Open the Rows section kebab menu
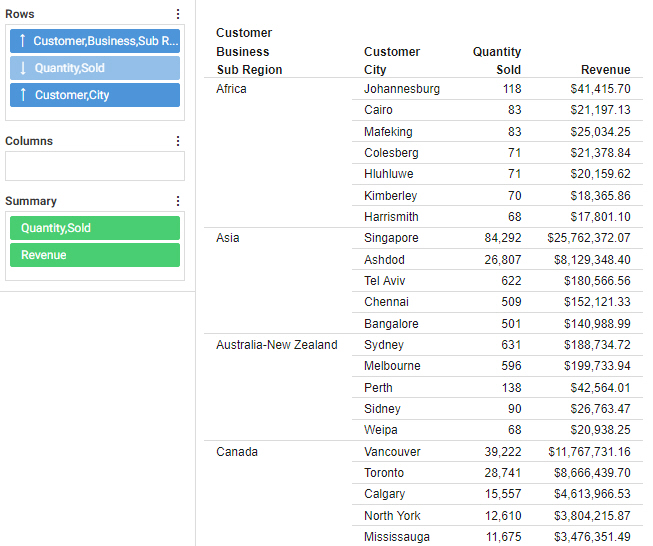Viewport: 653px width, 546px height. pos(178,14)
